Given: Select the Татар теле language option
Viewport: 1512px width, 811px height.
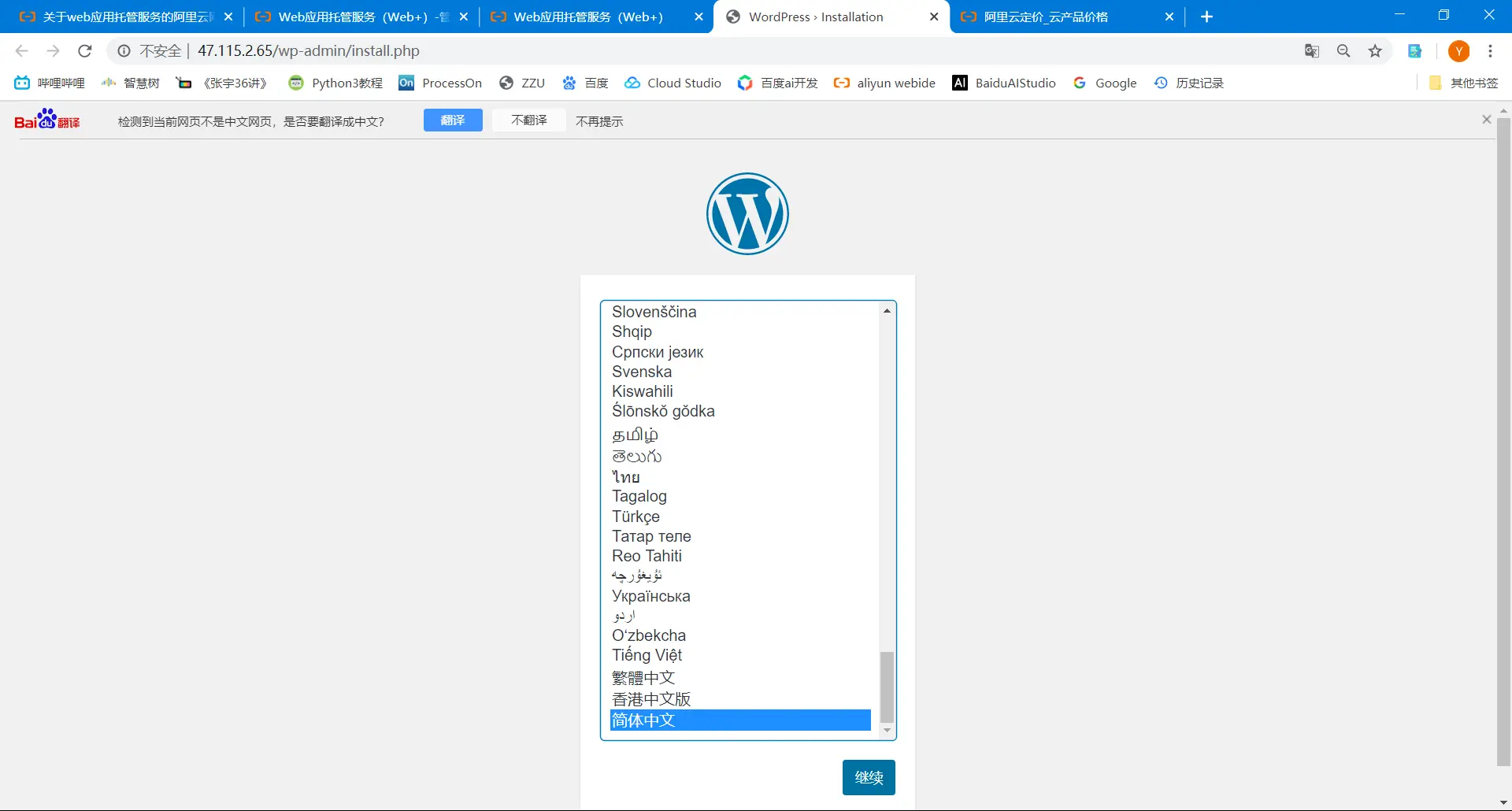Looking at the screenshot, I should [x=740, y=536].
